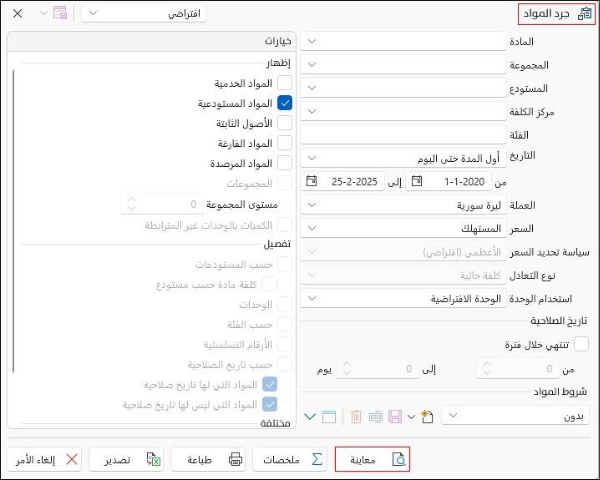Toggle المواد الفارغة checkbox
The width and height of the screenshot is (600, 480).
[x=285, y=143]
